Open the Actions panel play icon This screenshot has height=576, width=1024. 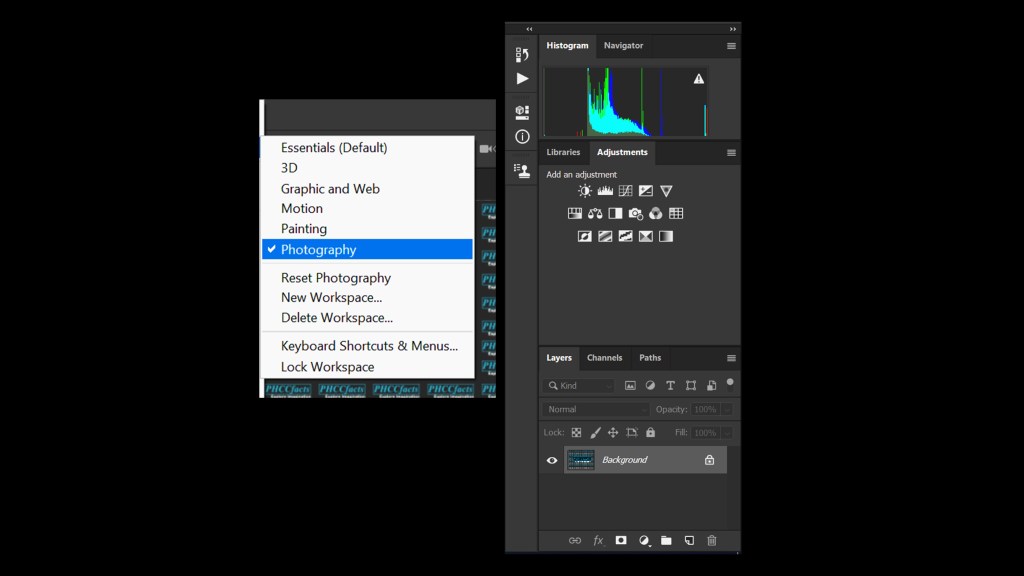pyautogui.click(x=522, y=78)
